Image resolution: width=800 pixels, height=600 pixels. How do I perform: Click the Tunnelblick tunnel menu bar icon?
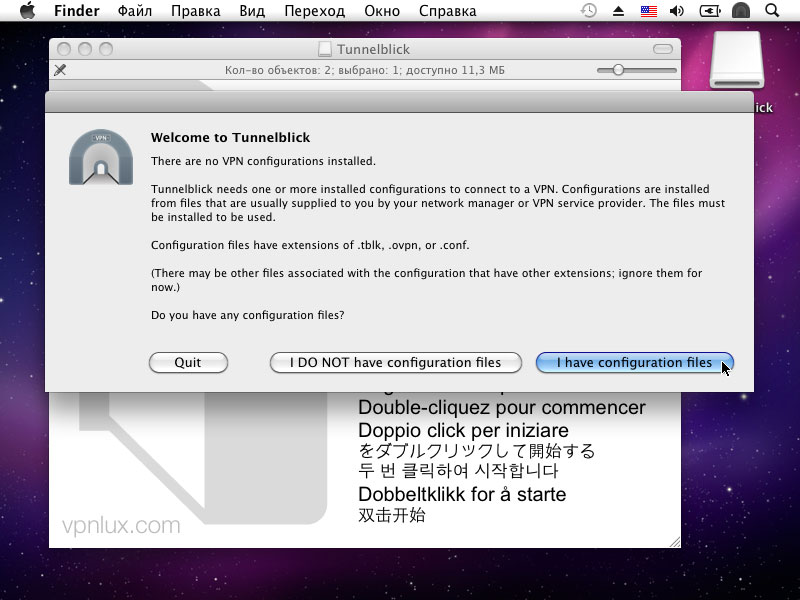[741, 10]
